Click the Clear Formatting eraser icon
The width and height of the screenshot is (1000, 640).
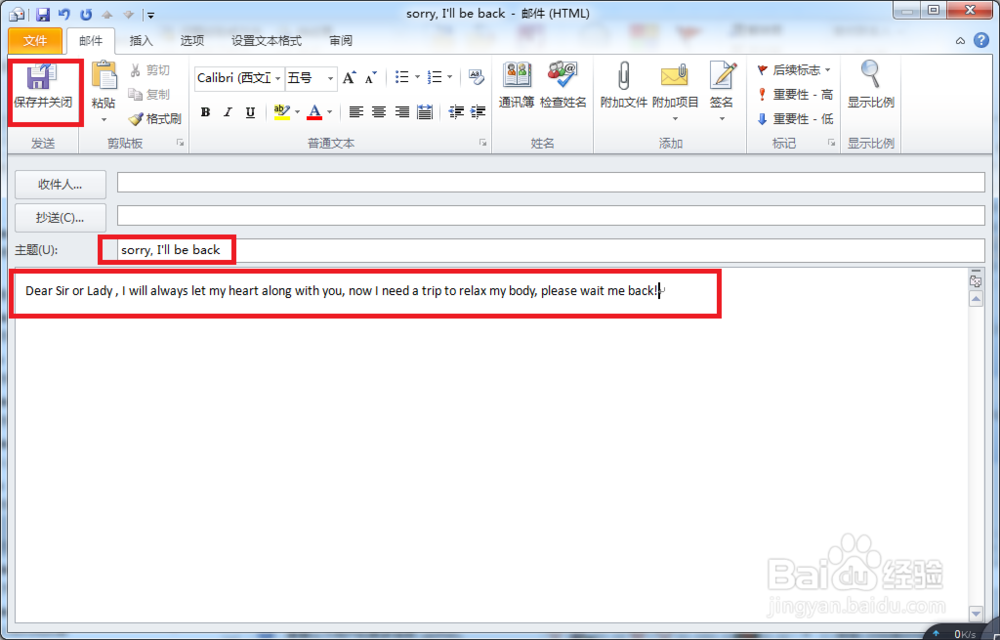tap(476, 77)
